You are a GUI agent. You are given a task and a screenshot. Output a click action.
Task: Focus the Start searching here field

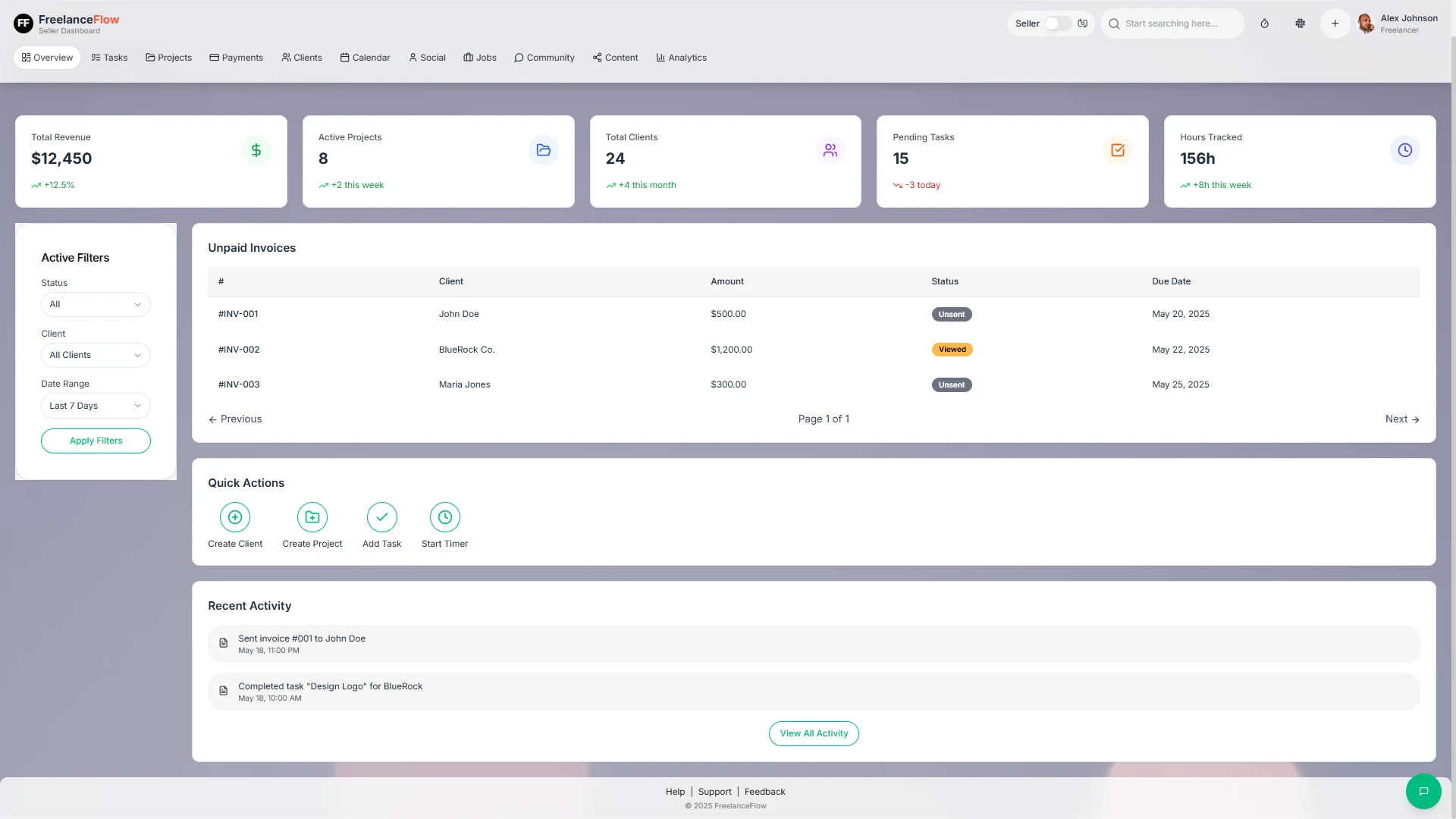[x=1179, y=24]
